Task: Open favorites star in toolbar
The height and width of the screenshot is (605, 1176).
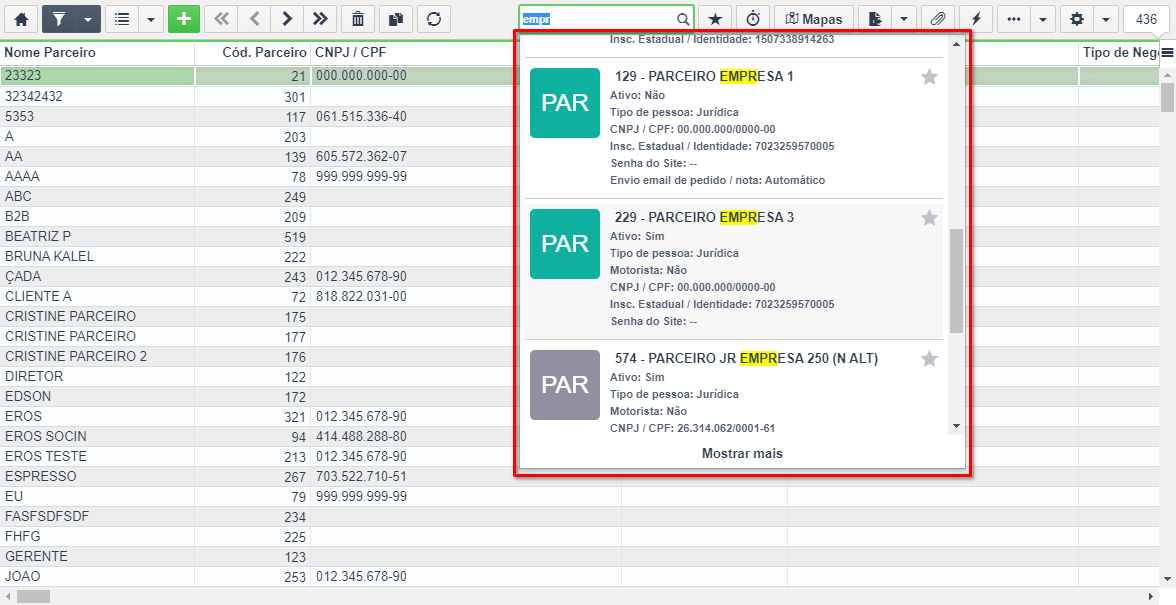Action: click(x=715, y=19)
